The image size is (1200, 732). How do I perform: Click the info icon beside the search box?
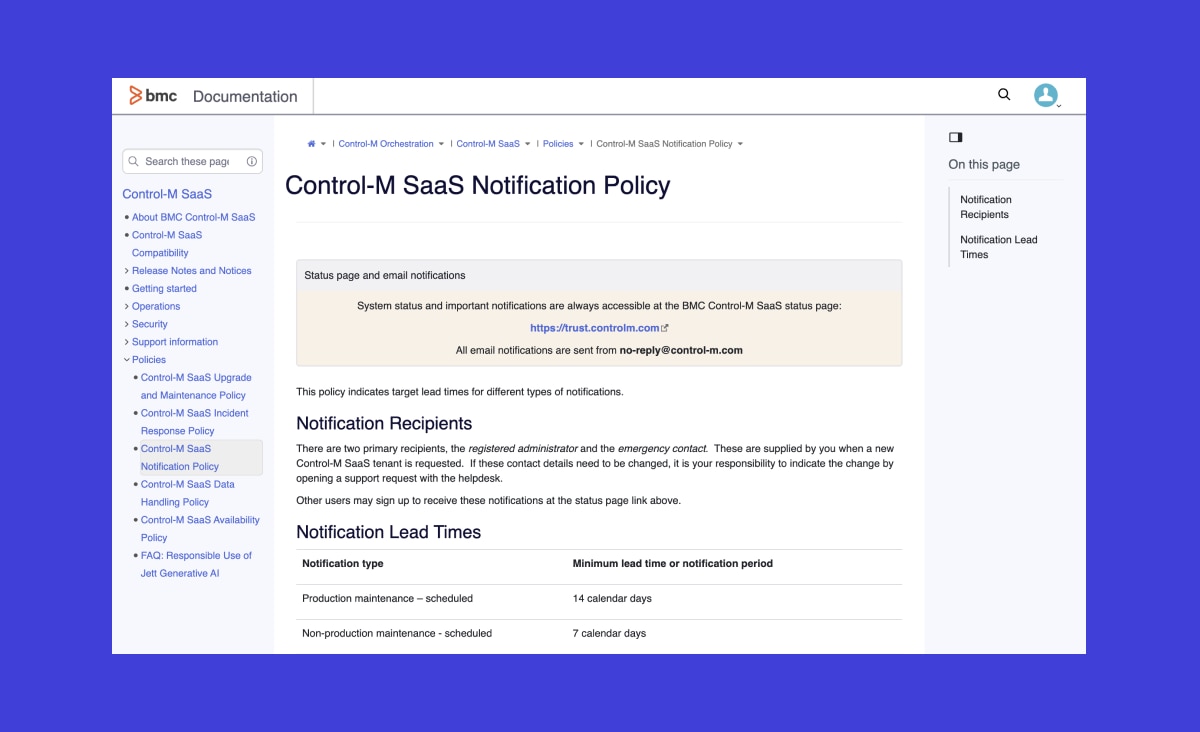point(251,161)
